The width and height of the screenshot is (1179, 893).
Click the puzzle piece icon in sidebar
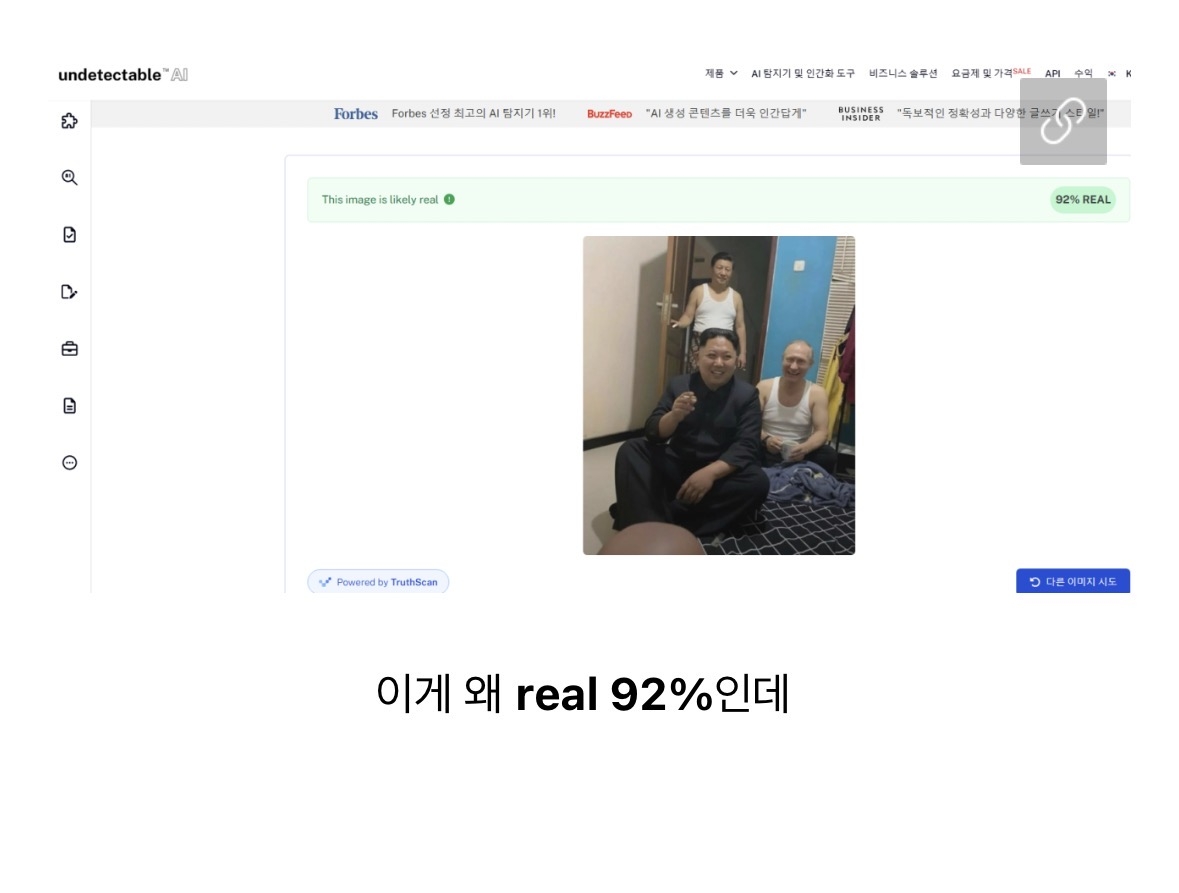click(x=69, y=121)
